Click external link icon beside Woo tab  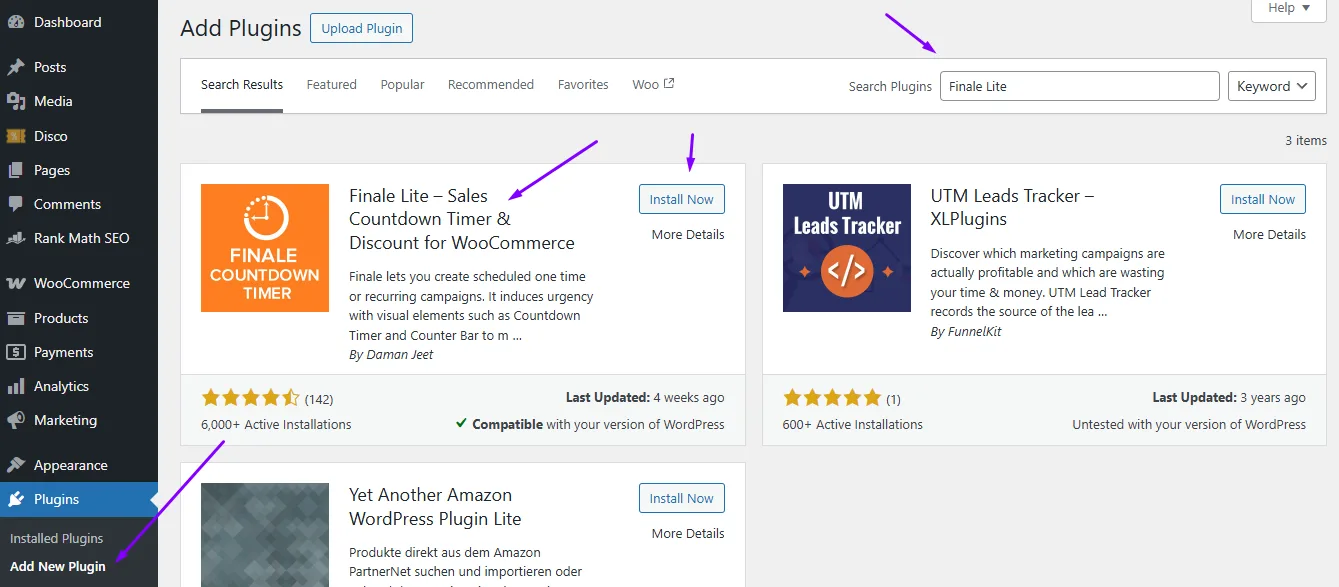pyautogui.click(x=669, y=84)
